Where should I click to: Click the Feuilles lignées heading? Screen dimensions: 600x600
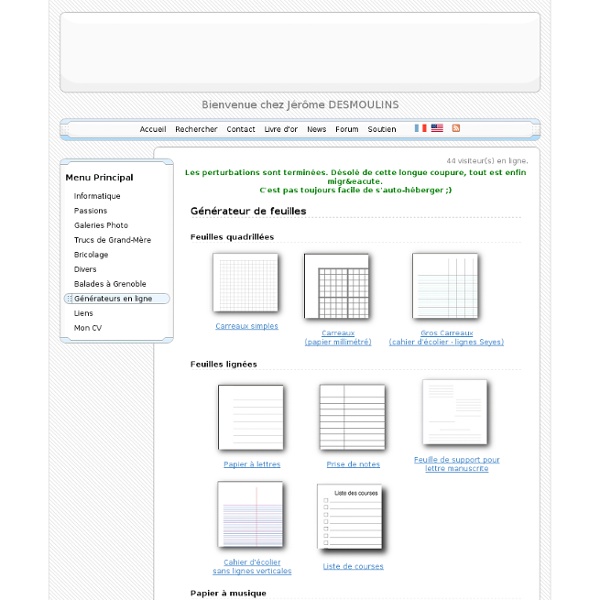pos(223,364)
